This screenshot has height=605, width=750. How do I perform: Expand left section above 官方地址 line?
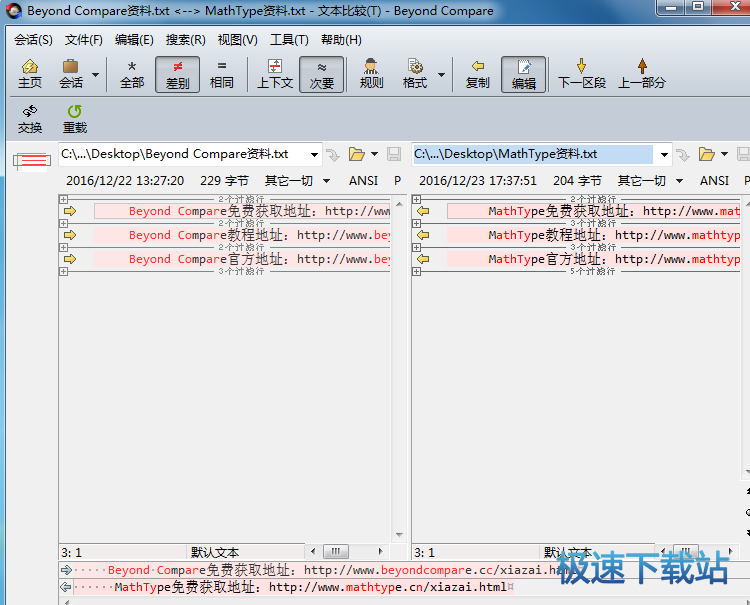point(64,247)
